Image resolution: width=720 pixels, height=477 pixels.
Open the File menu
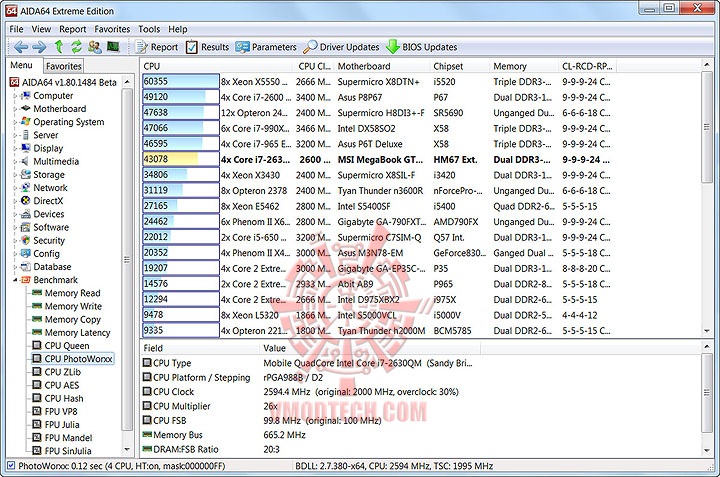(x=16, y=29)
